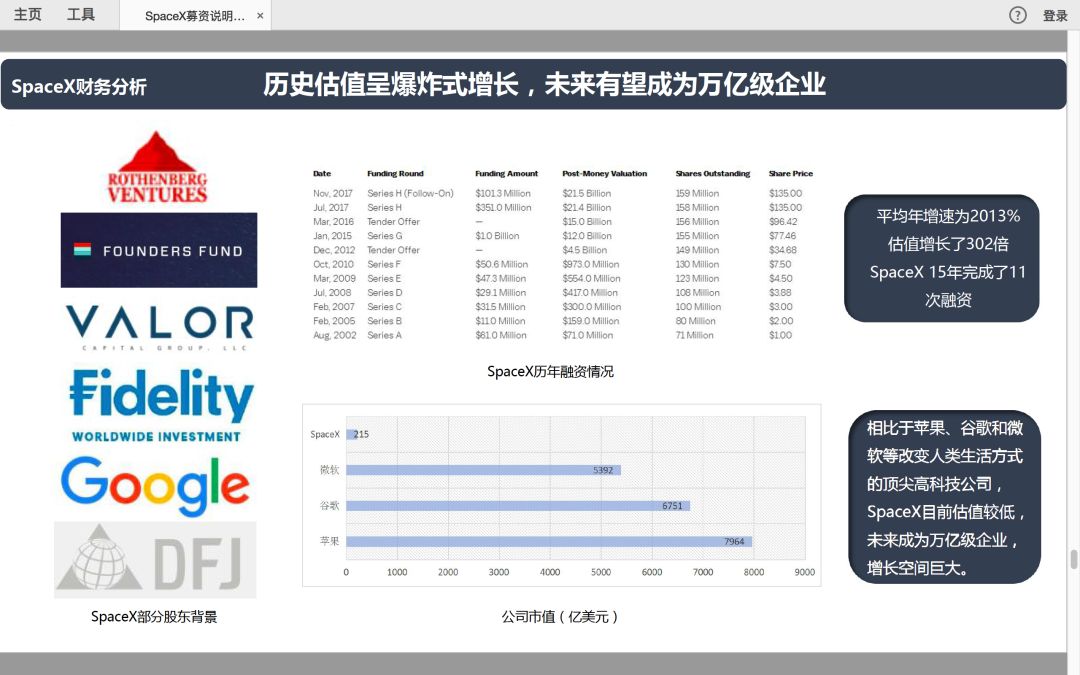
Task: Click the DFJ logo
Action: coord(155,560)
